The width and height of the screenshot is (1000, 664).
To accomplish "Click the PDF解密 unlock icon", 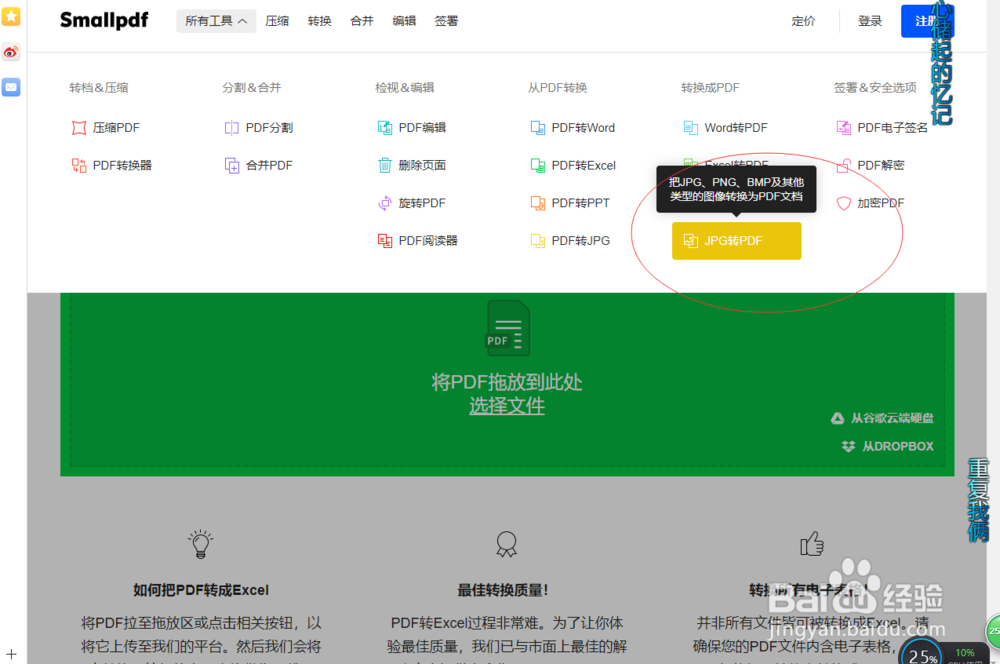I will (x=844, y=165).
